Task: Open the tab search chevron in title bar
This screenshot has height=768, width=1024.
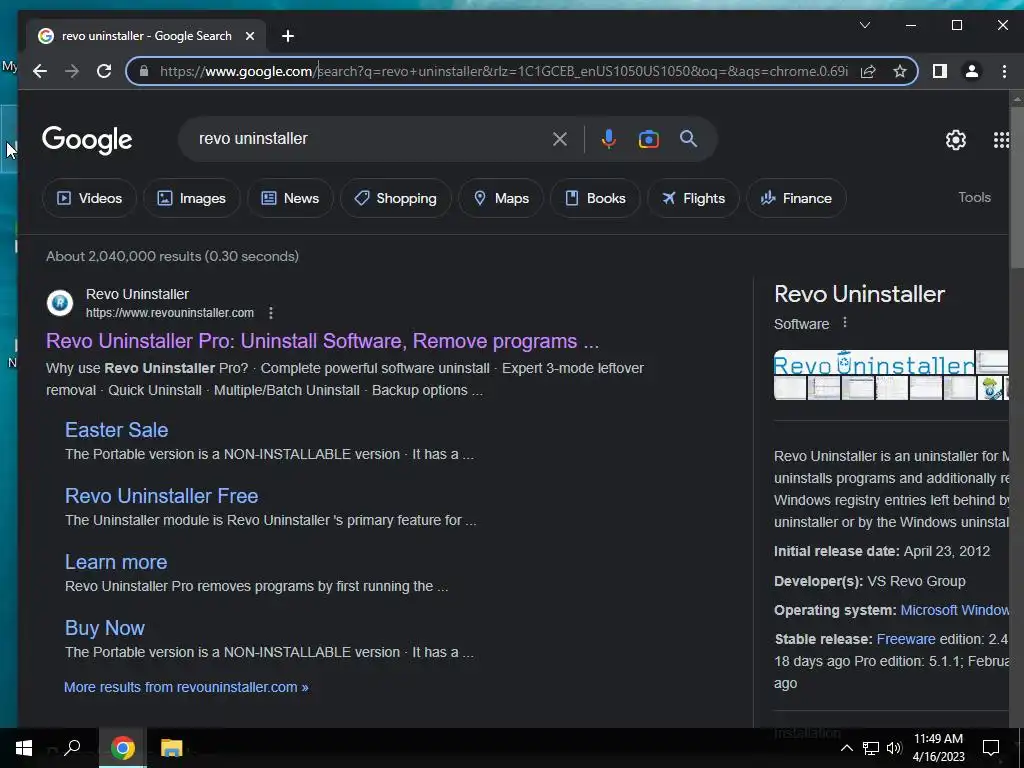Action: 865,25
